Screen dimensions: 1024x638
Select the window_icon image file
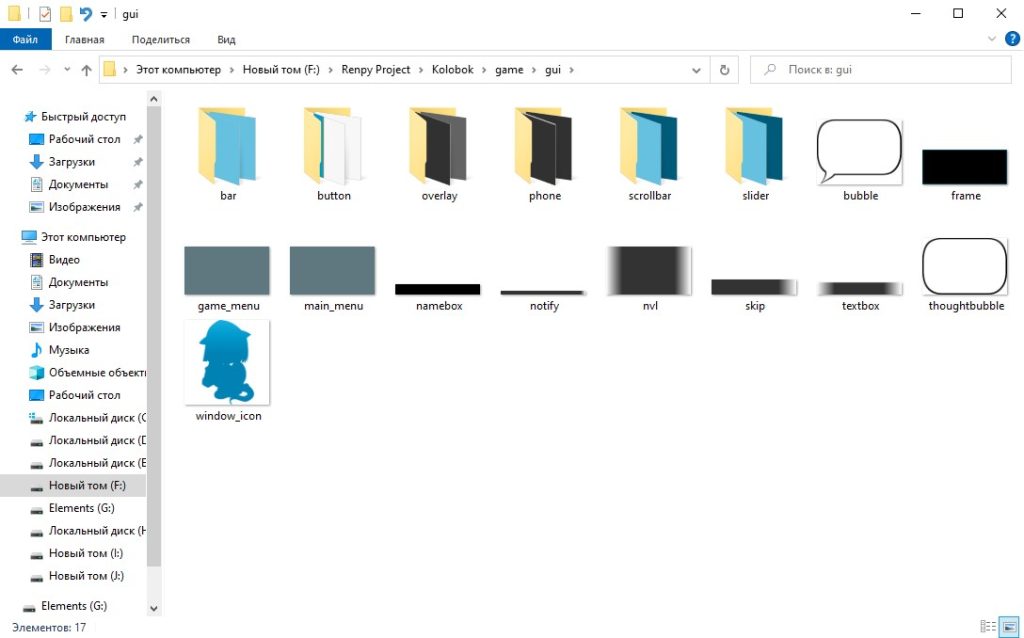(x=227, y=362)
